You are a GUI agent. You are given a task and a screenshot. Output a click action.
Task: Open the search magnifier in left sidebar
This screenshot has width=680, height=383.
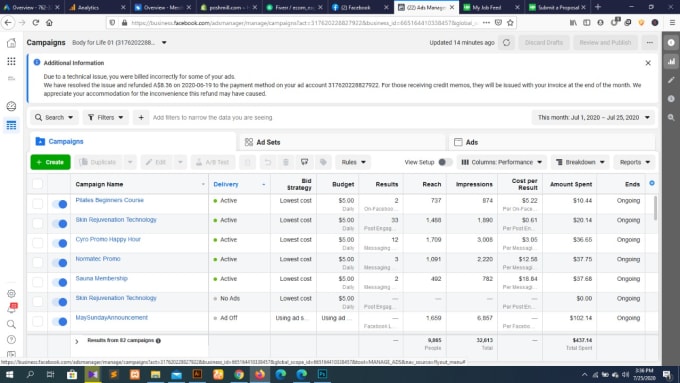11,324
